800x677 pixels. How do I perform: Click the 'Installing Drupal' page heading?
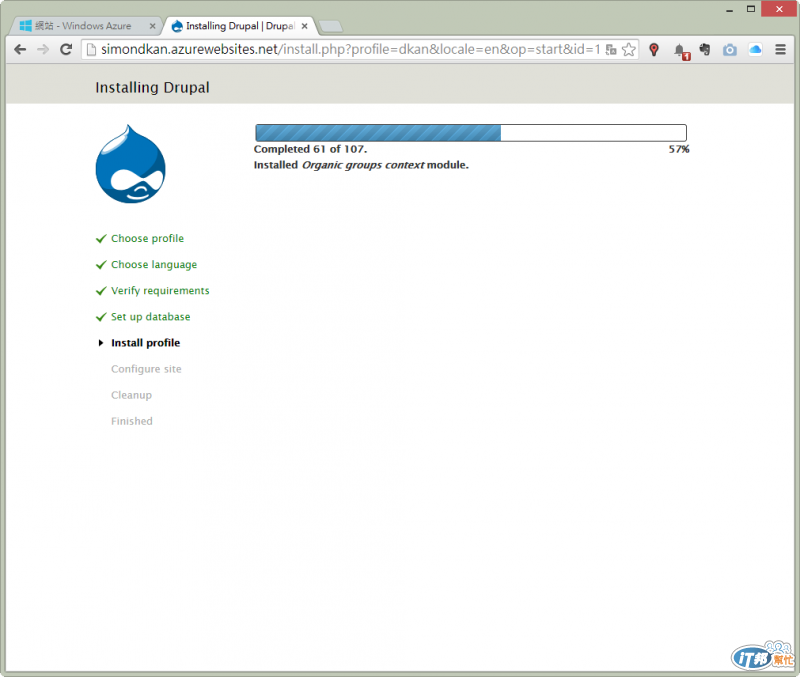tap(152, 87)
